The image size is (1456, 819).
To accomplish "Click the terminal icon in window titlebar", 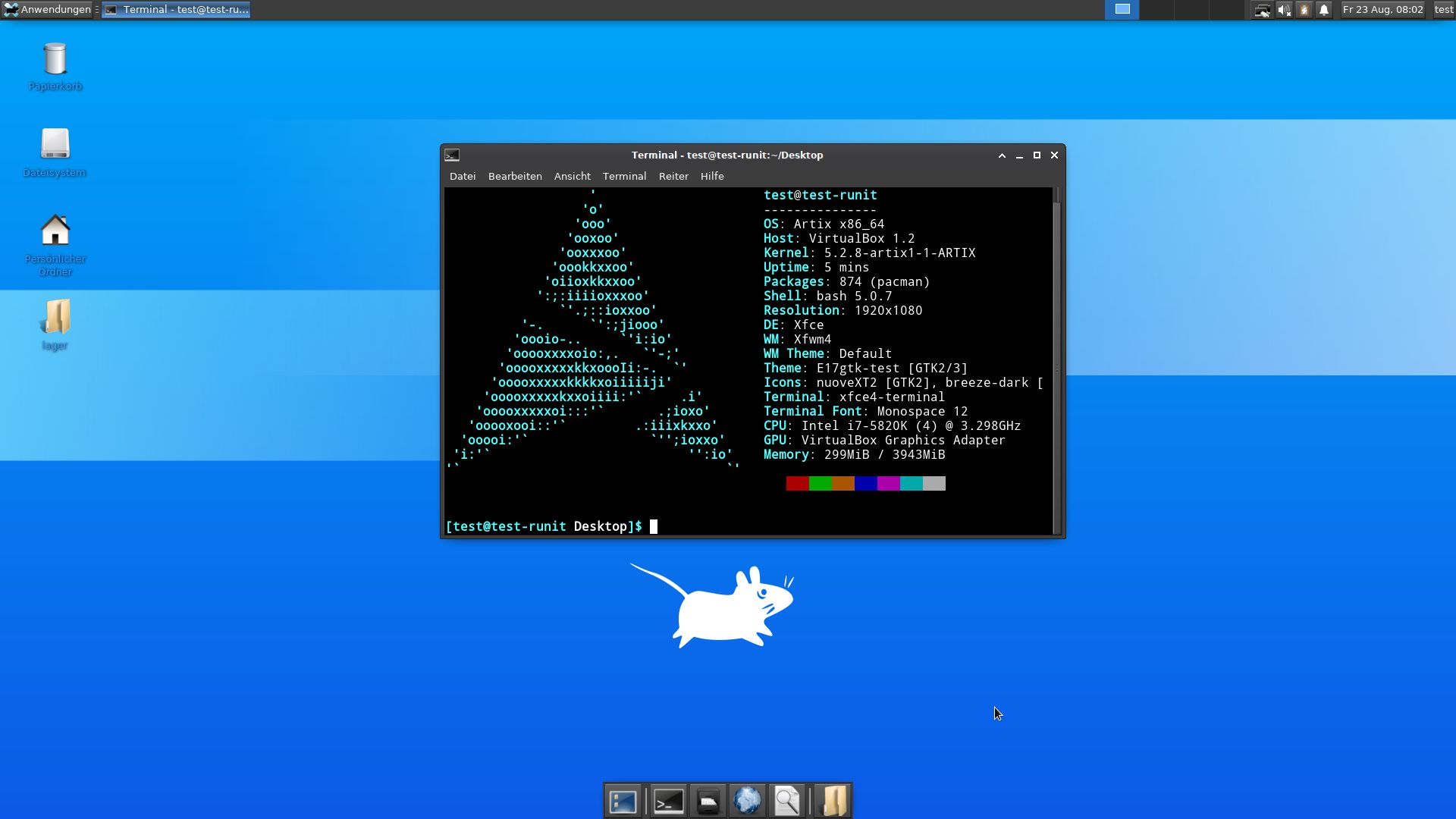I will coord(452,155).
